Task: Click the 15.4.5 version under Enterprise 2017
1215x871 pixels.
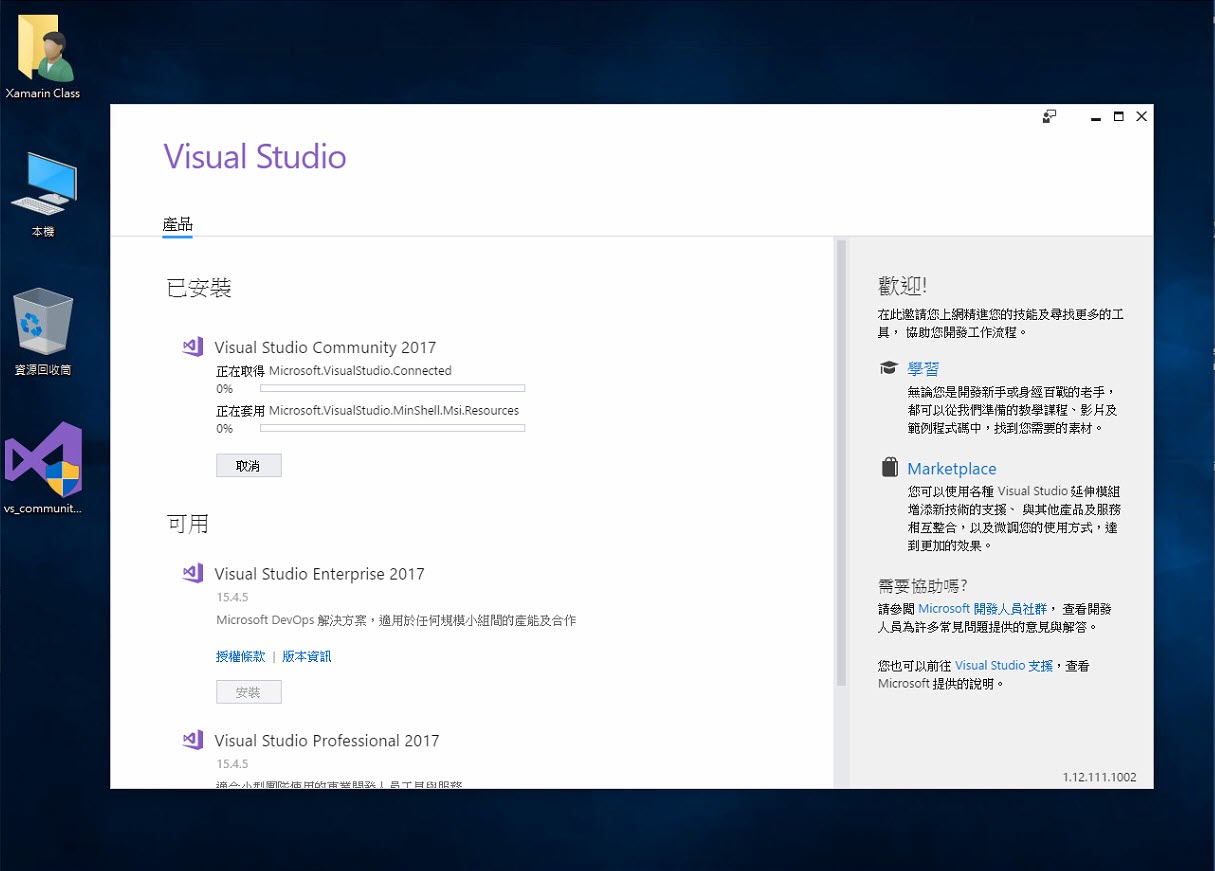Action: (x=232, y=597)
